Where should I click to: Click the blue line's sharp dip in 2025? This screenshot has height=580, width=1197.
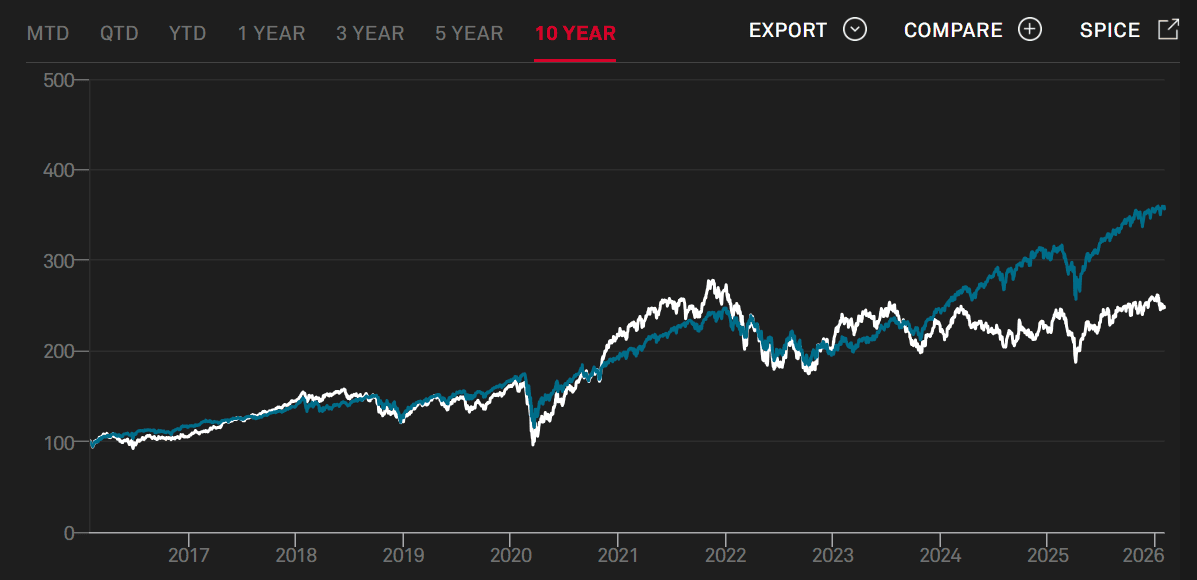(x=1076, y=296)
